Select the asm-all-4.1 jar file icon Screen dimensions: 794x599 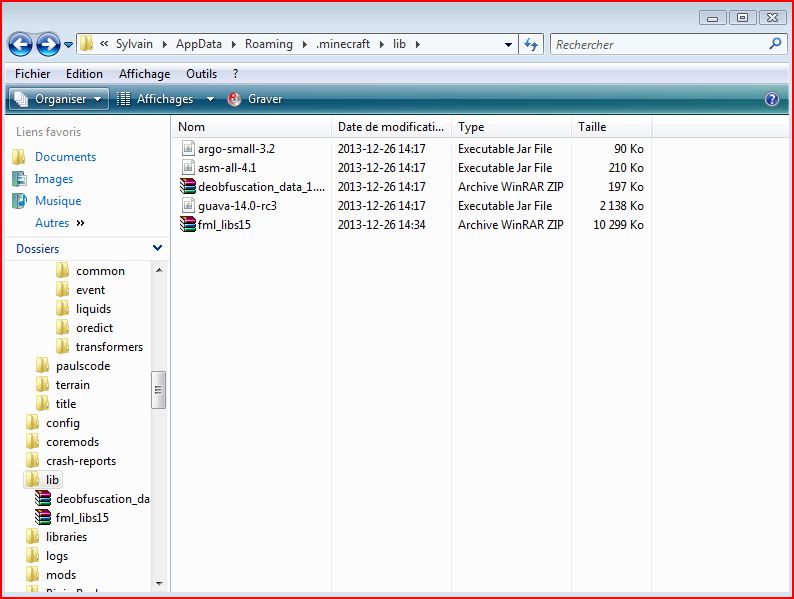pos(188,167)
